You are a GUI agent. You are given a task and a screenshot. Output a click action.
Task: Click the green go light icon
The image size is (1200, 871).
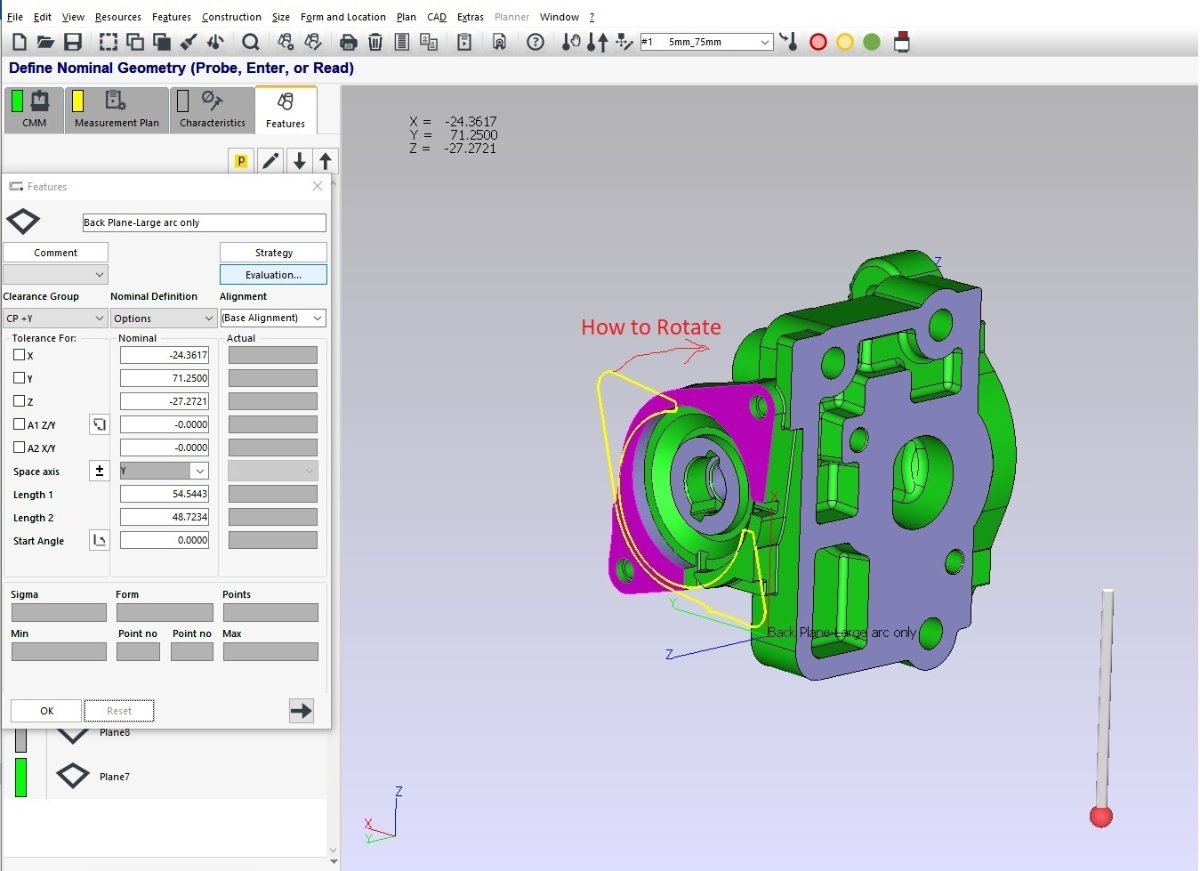(872, 42)
